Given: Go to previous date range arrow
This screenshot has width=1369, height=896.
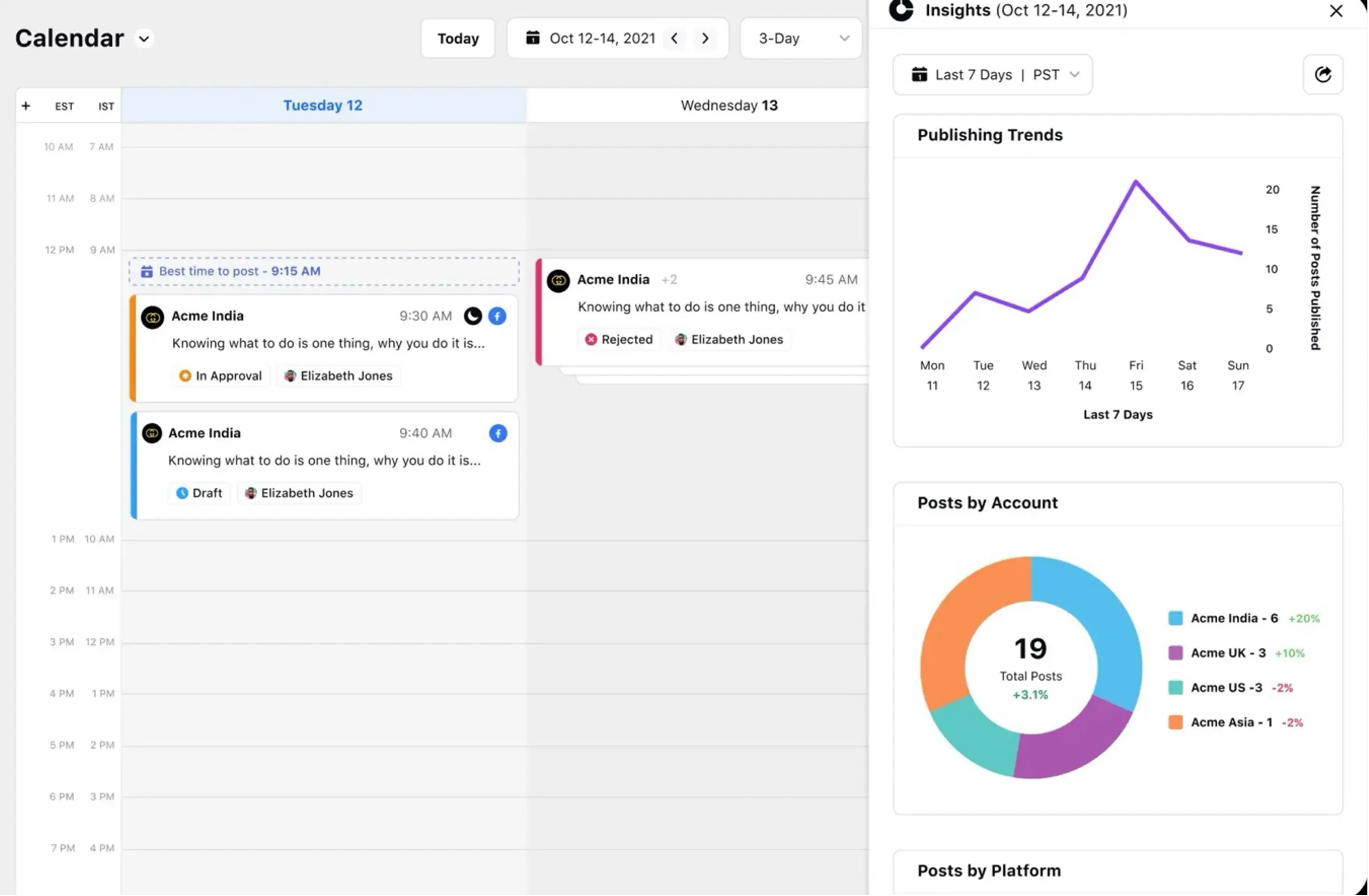Looking at the screenshot, I should pos(674,39).
